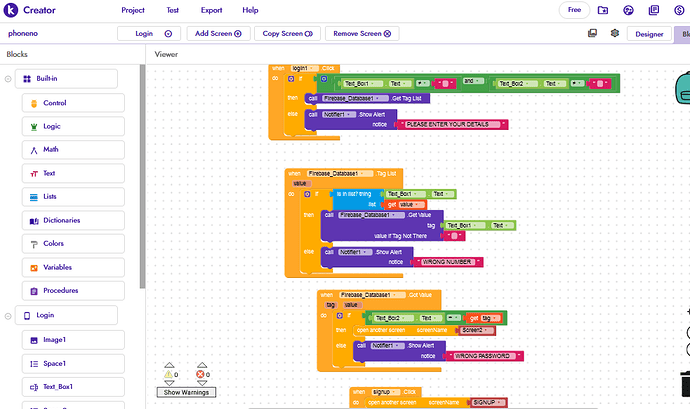Collapse the Built-in blocks tree

coord(8,79)
